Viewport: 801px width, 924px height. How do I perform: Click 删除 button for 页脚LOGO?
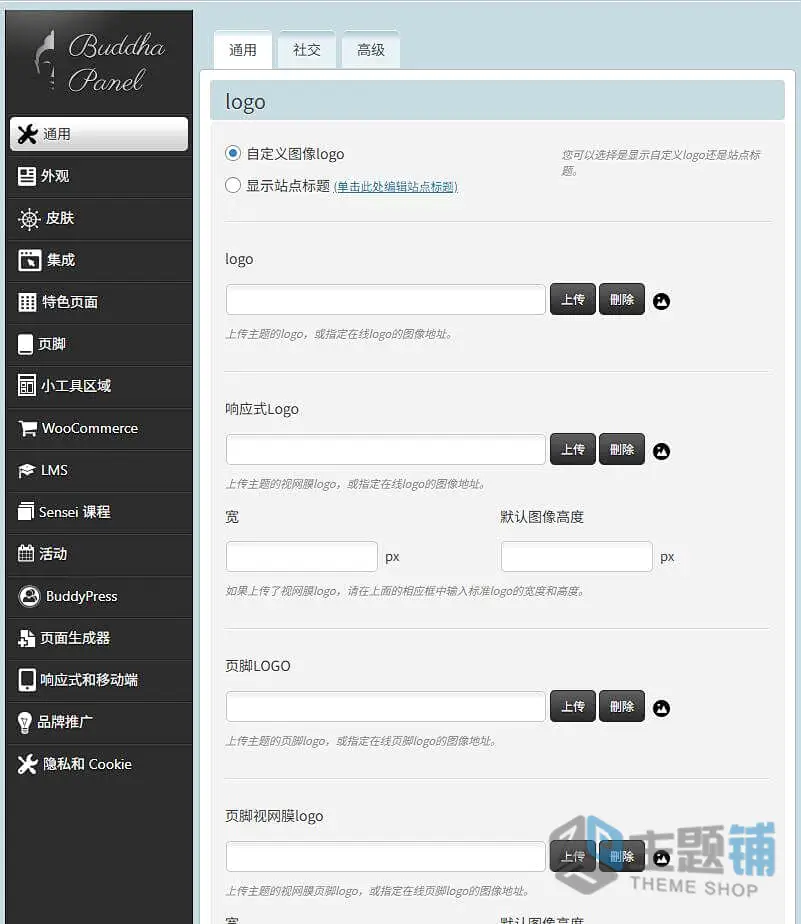tap(622, 707)
